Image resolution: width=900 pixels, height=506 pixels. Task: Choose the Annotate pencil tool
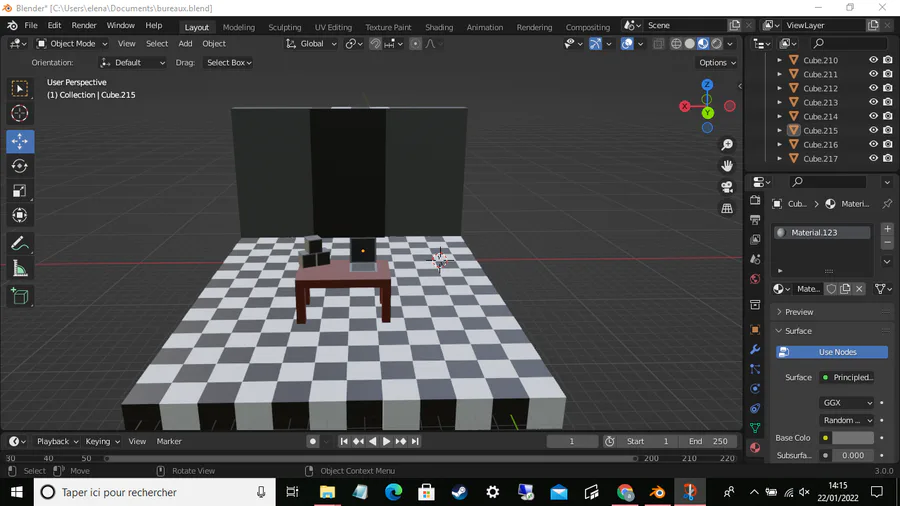20,244
